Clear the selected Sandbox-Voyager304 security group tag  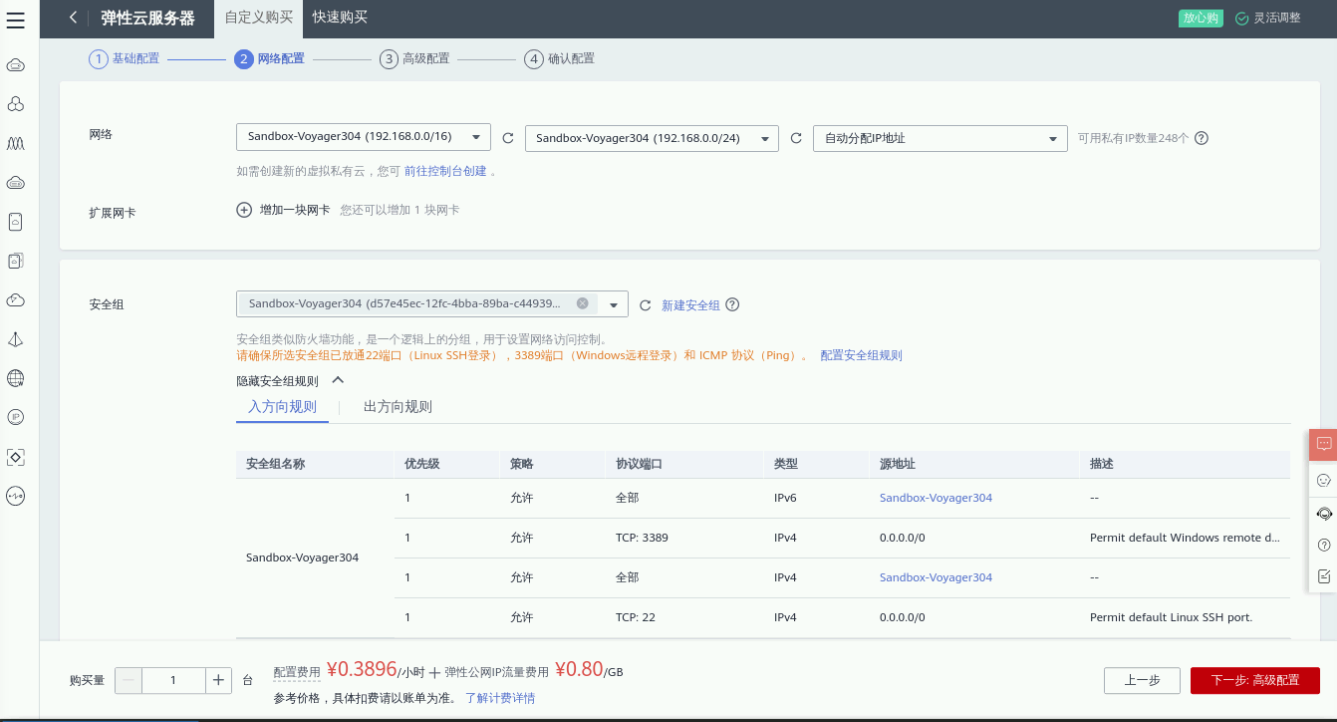coord(582,303)
